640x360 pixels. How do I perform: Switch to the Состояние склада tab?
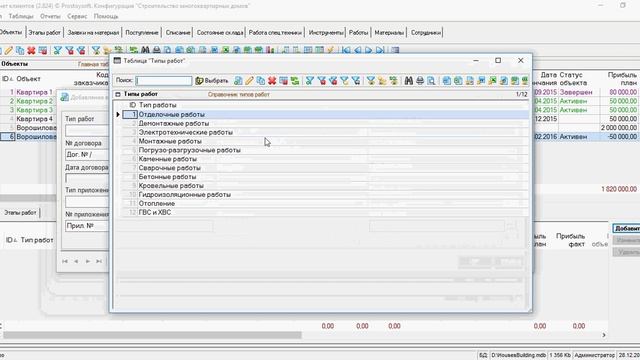220,32
